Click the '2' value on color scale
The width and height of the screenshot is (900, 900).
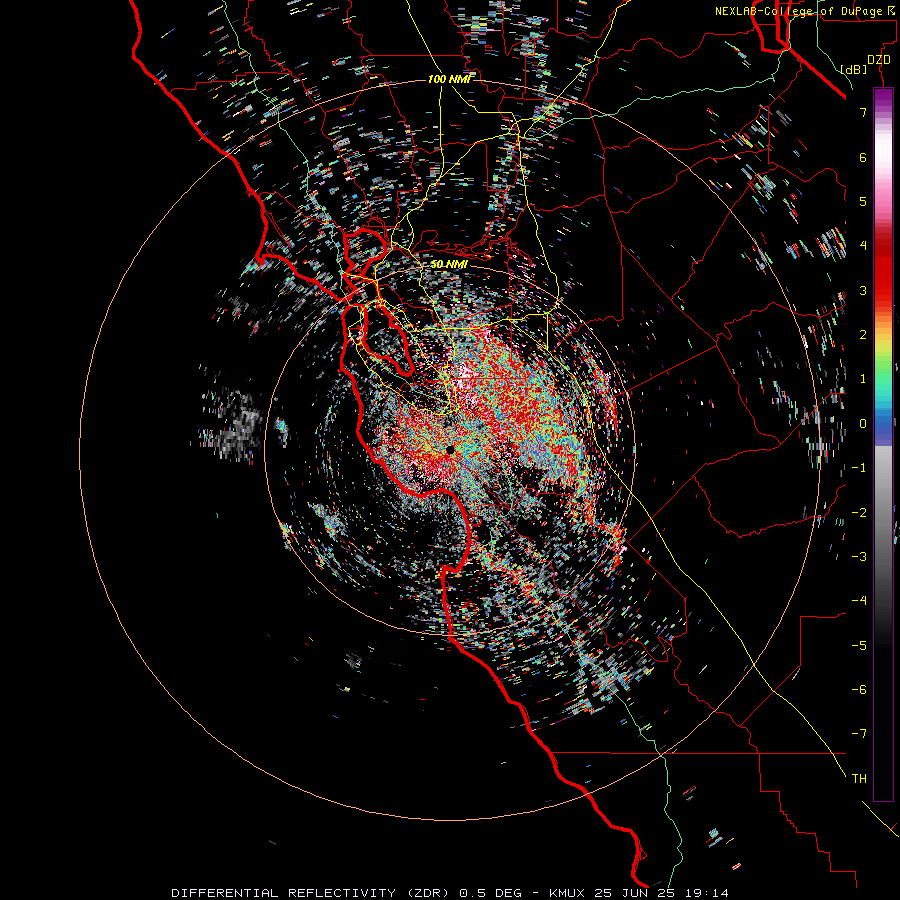click(863, 335)
